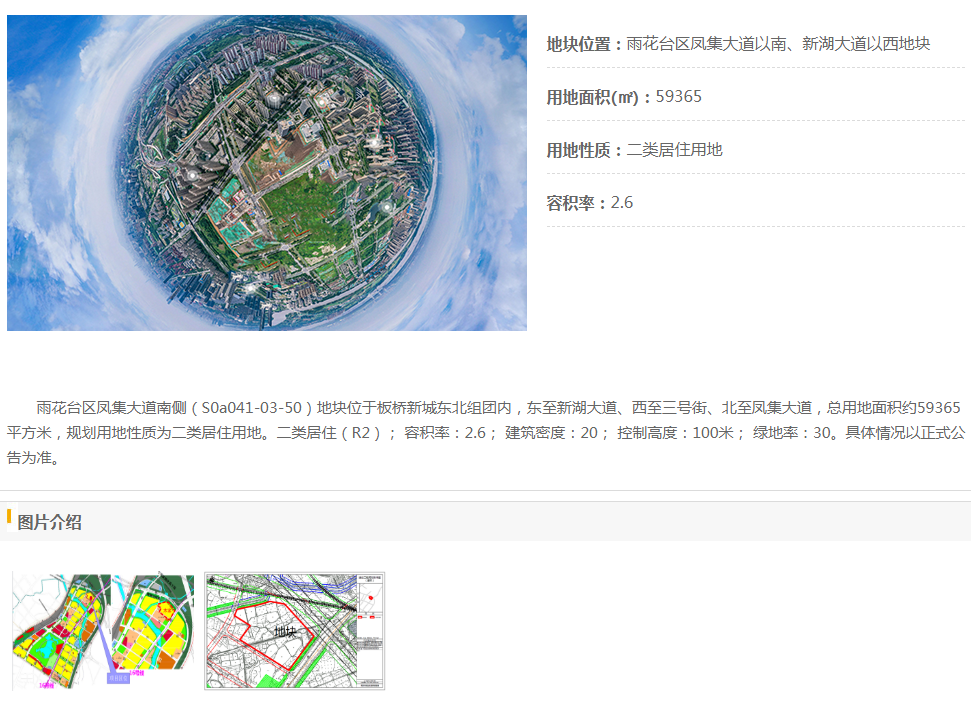Click the hotspot marker at the globe's bottom edge
This screenshot has width=971, height=701.
click(249, 288)
